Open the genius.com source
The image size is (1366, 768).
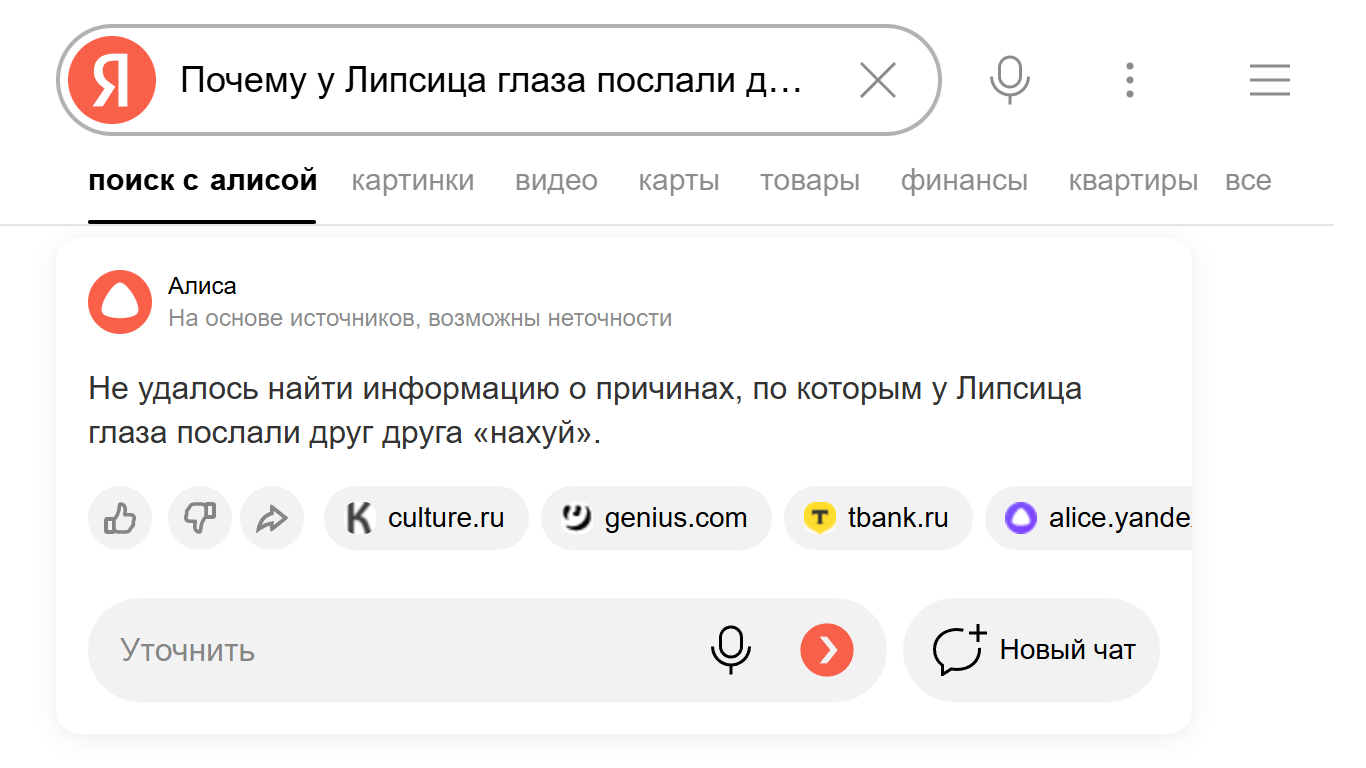(656, 518)
